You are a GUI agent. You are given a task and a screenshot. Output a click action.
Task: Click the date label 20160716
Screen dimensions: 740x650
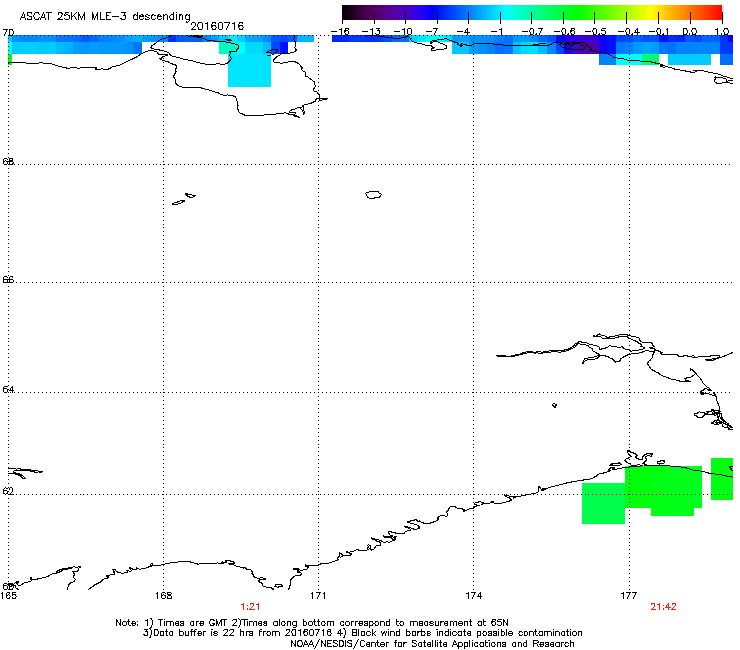click(217, 26)
